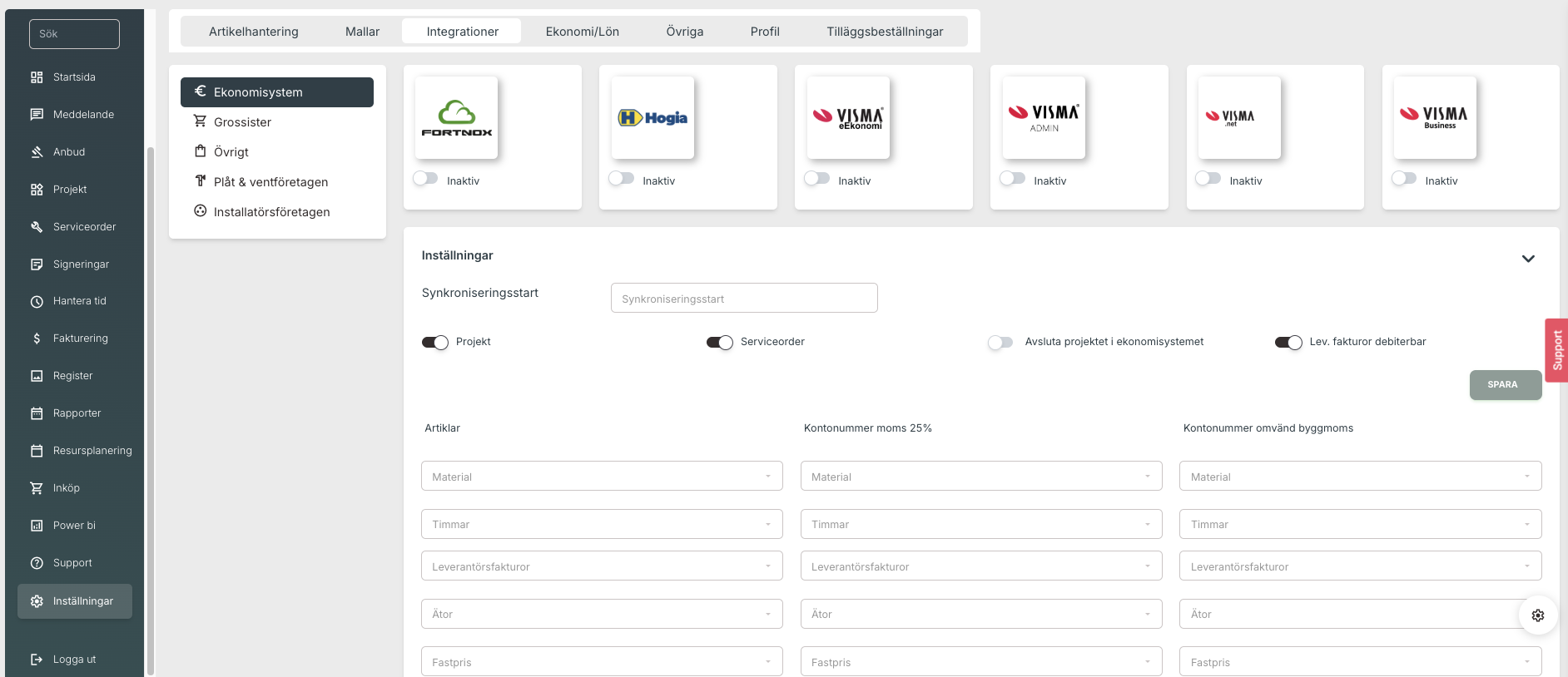Screen dimensions: 1568x677
Task: Click the Signeringar icon
Action: 37,264
